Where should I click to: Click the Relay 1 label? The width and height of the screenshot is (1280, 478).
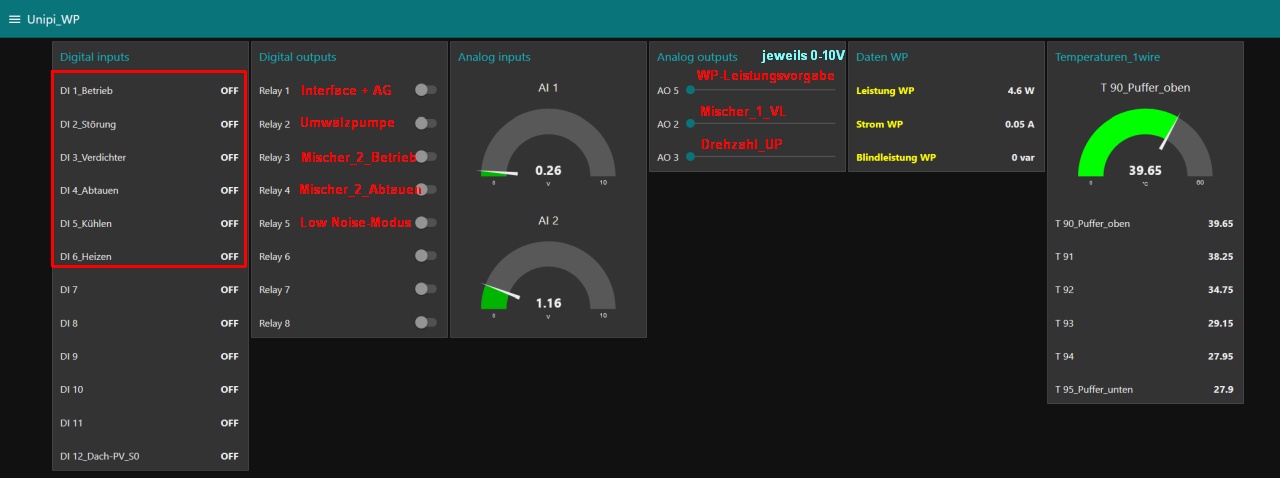tap(274, 90)
